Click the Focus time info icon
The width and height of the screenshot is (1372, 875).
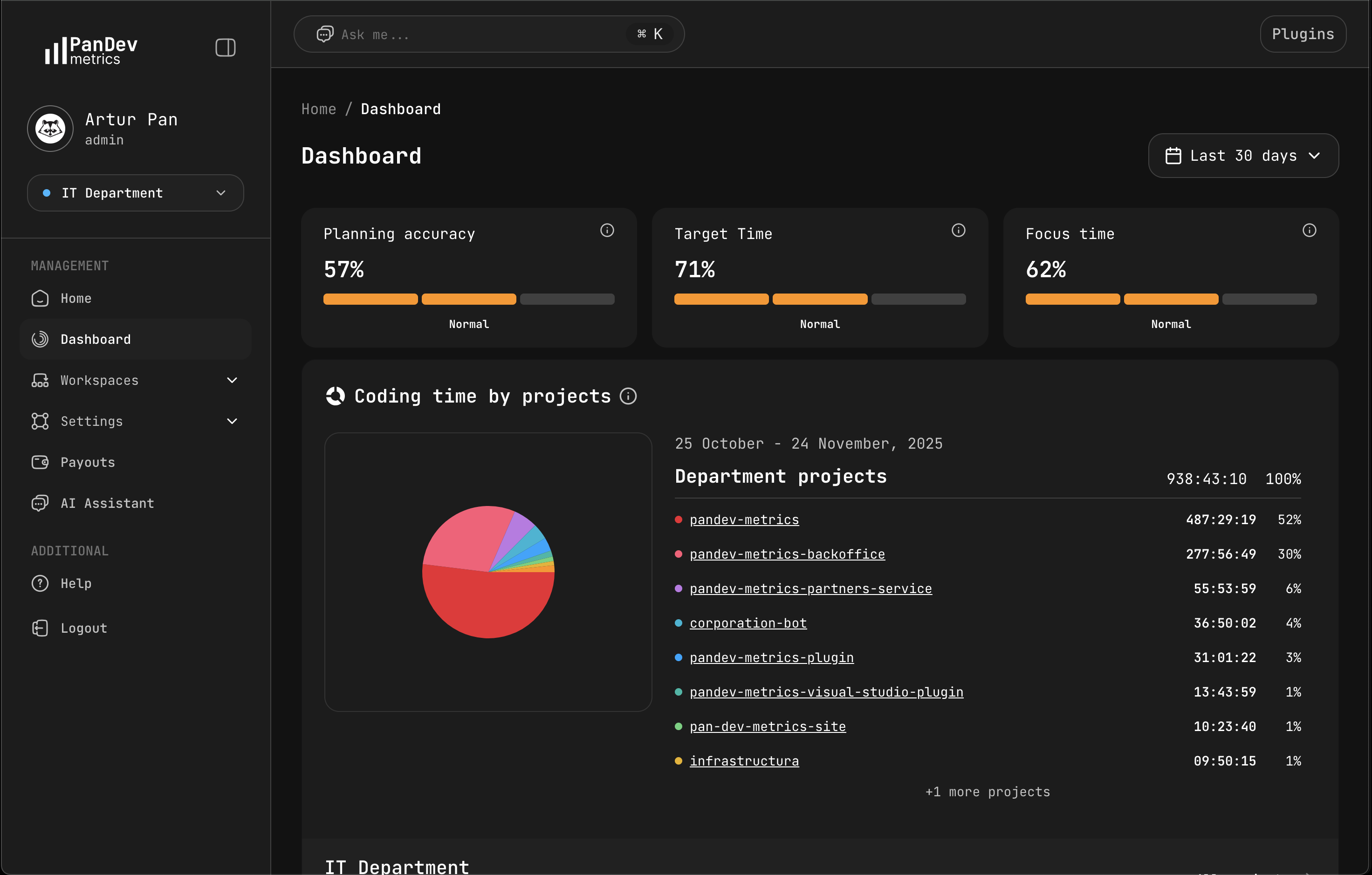pyautogui.click(x=1309, y=230)
